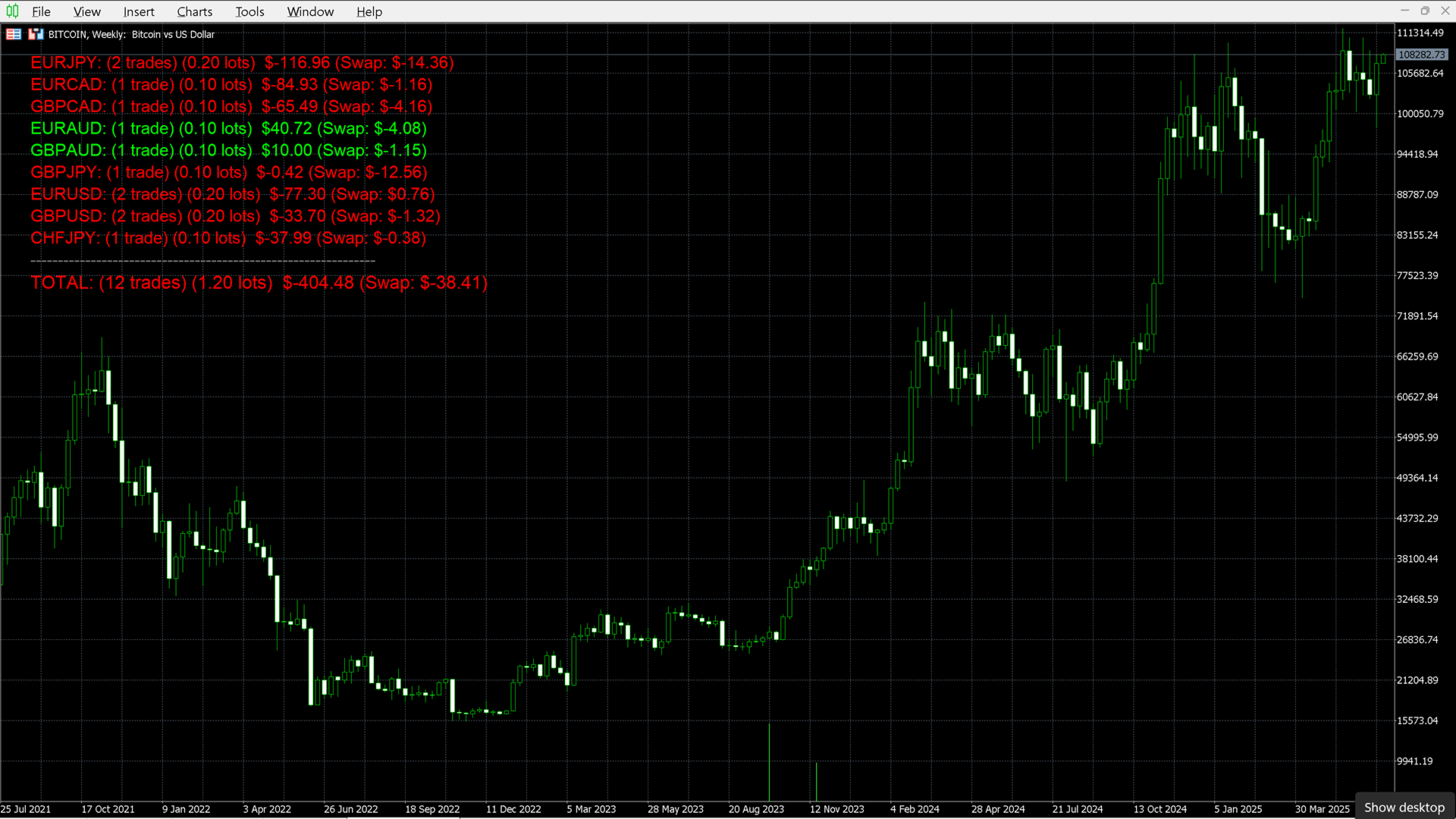
Task: Click the highlighted current price label 108282.73
Action: (x=1422, y=54)
